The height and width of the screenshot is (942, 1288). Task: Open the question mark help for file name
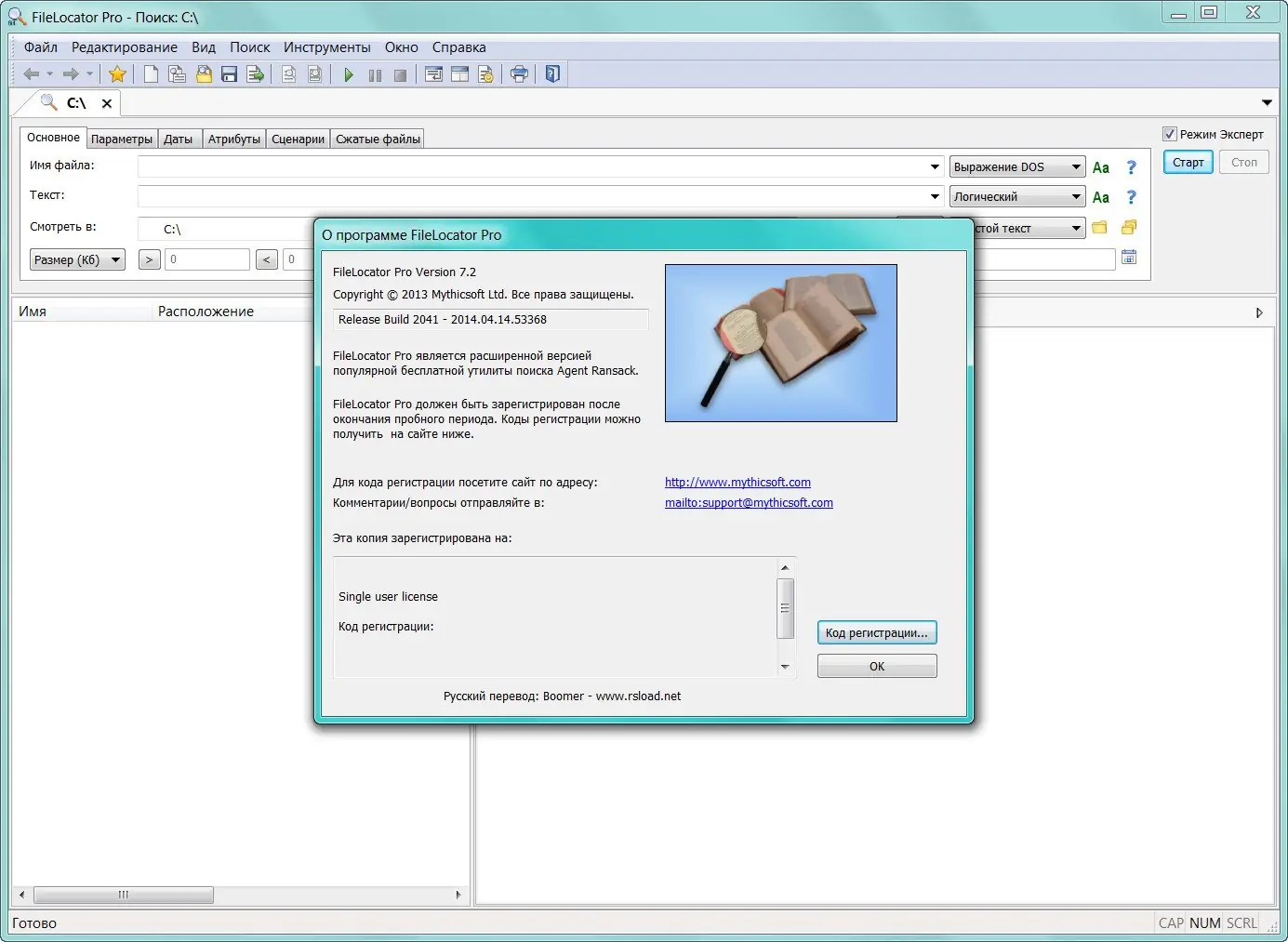click(1131, 167)
